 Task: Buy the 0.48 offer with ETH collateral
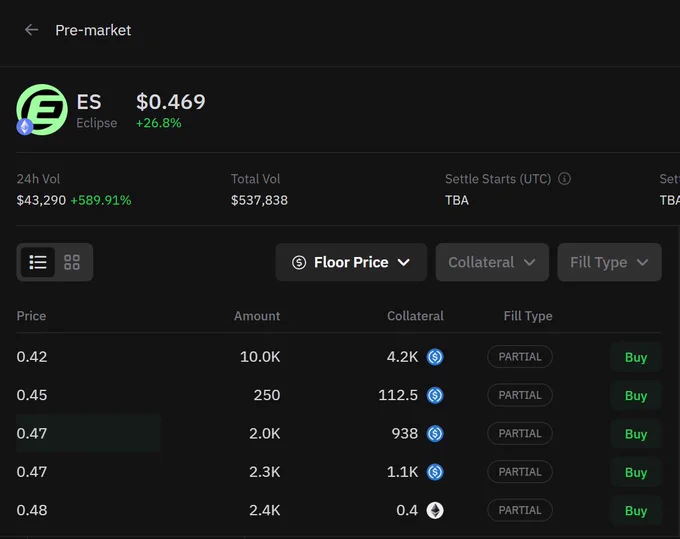point(636,511)
